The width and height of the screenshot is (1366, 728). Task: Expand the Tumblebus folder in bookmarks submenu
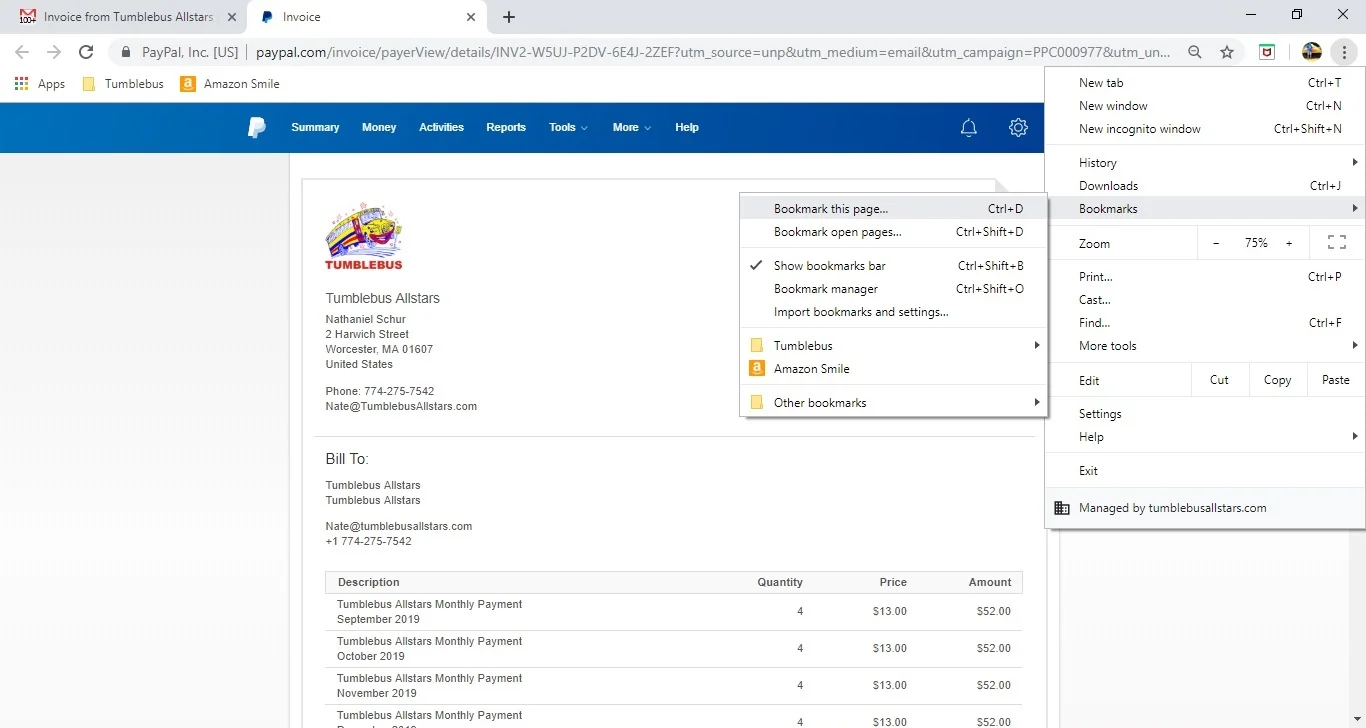[x=893, y=346]
